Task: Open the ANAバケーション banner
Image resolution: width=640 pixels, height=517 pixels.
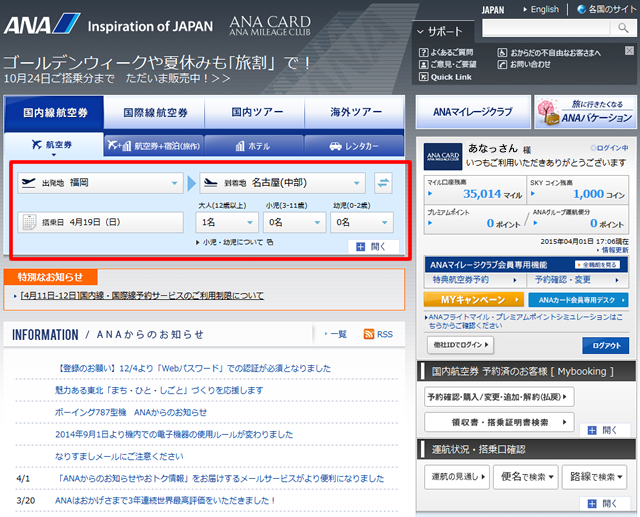Action: pos(585,112)
